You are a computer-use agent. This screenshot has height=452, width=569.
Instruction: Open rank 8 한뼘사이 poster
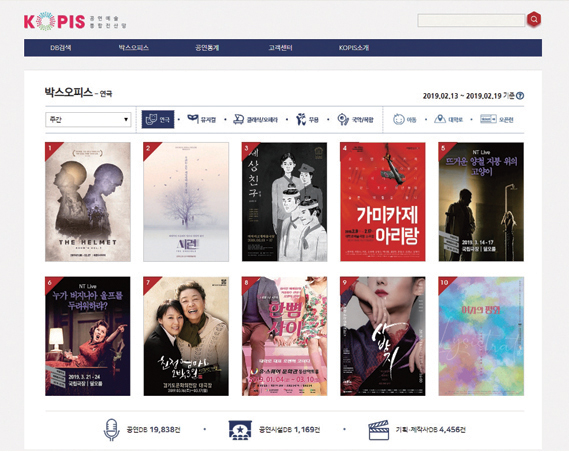pyautogui.click(x=284, y=336)
